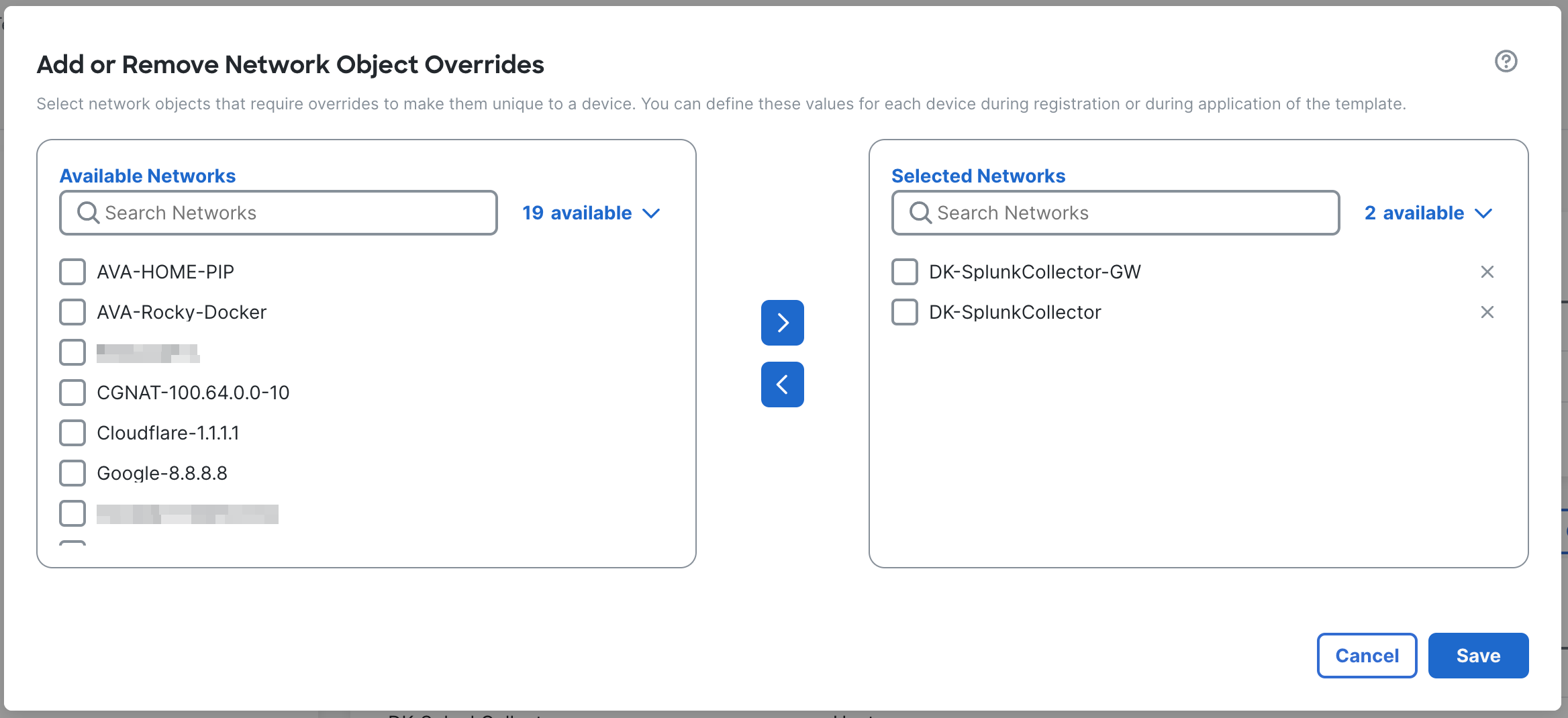Check DK-SplunkCollector-GW in Selected Networks

[904, 272]
